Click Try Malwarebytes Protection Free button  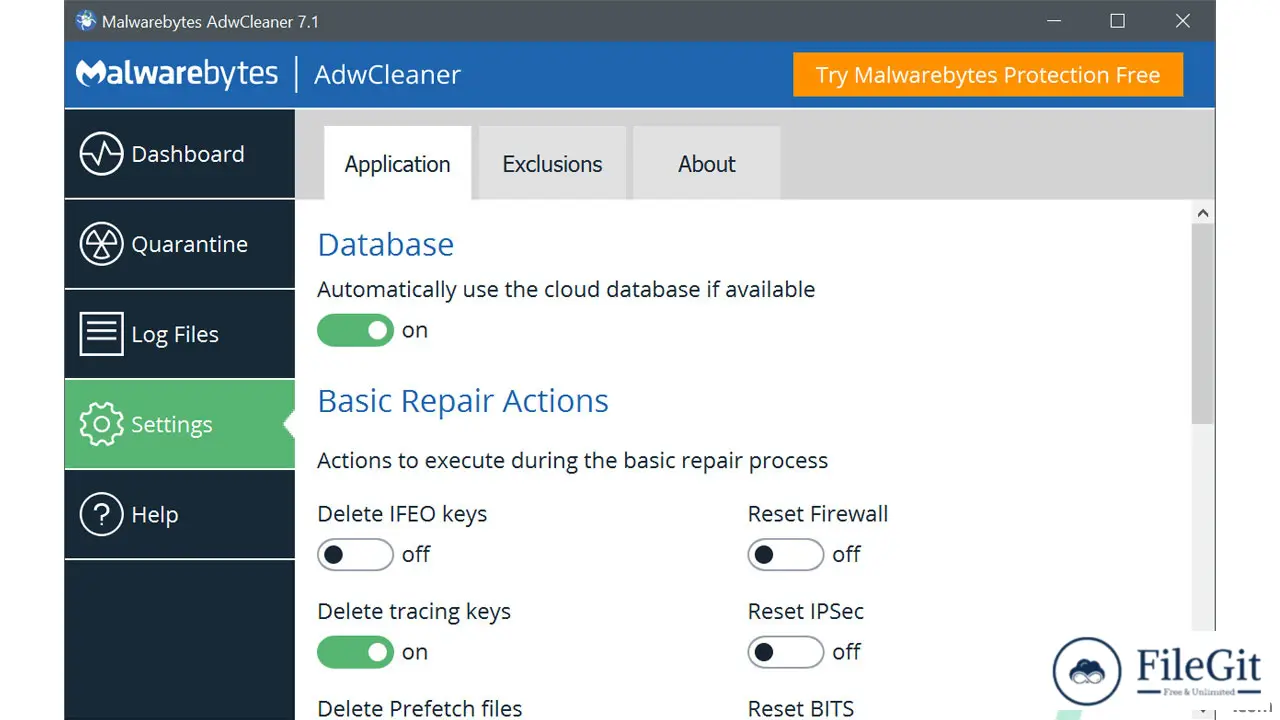[988, 75]
